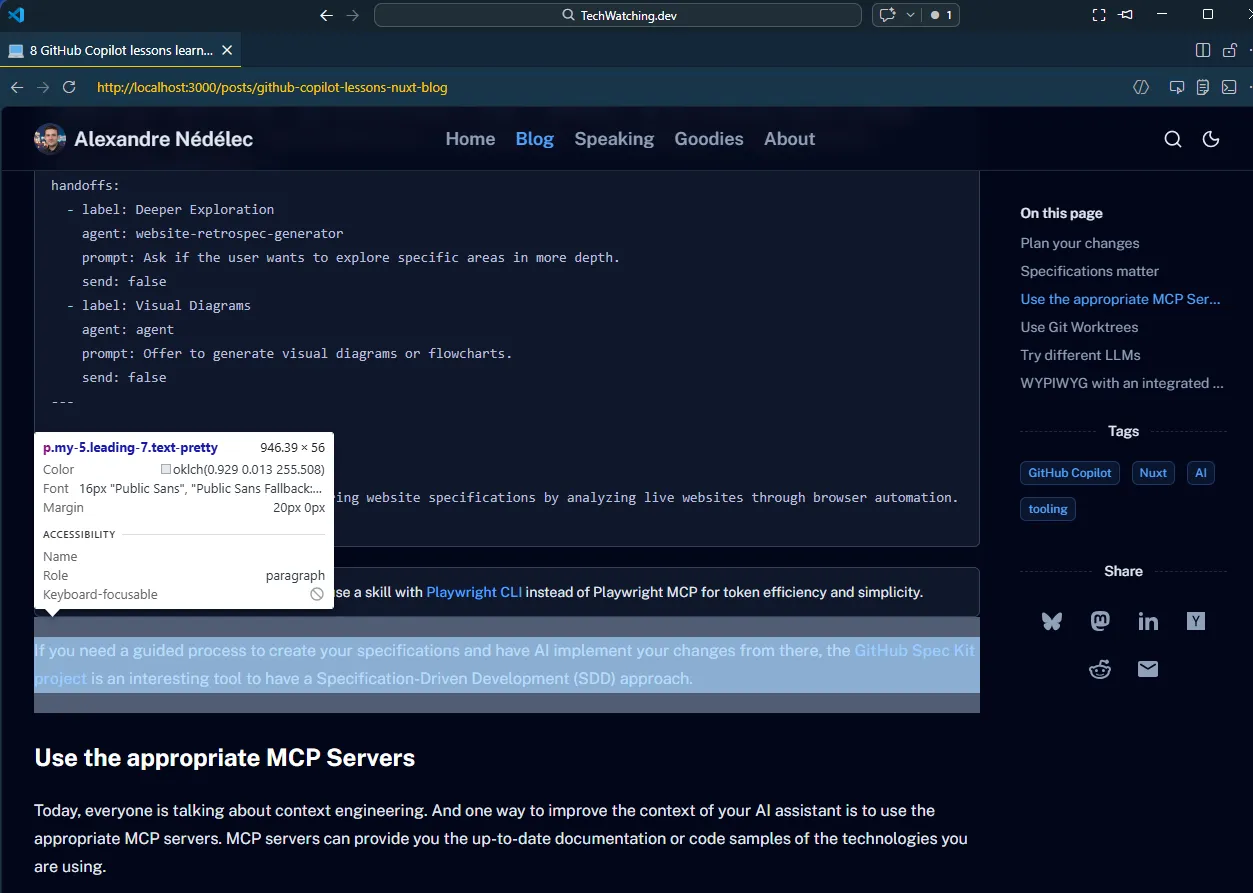The width and height of the screenshot is (1253, 893).
Task: Pin the window always on top
Action: pyautogui.click(x=1125, y=14)
